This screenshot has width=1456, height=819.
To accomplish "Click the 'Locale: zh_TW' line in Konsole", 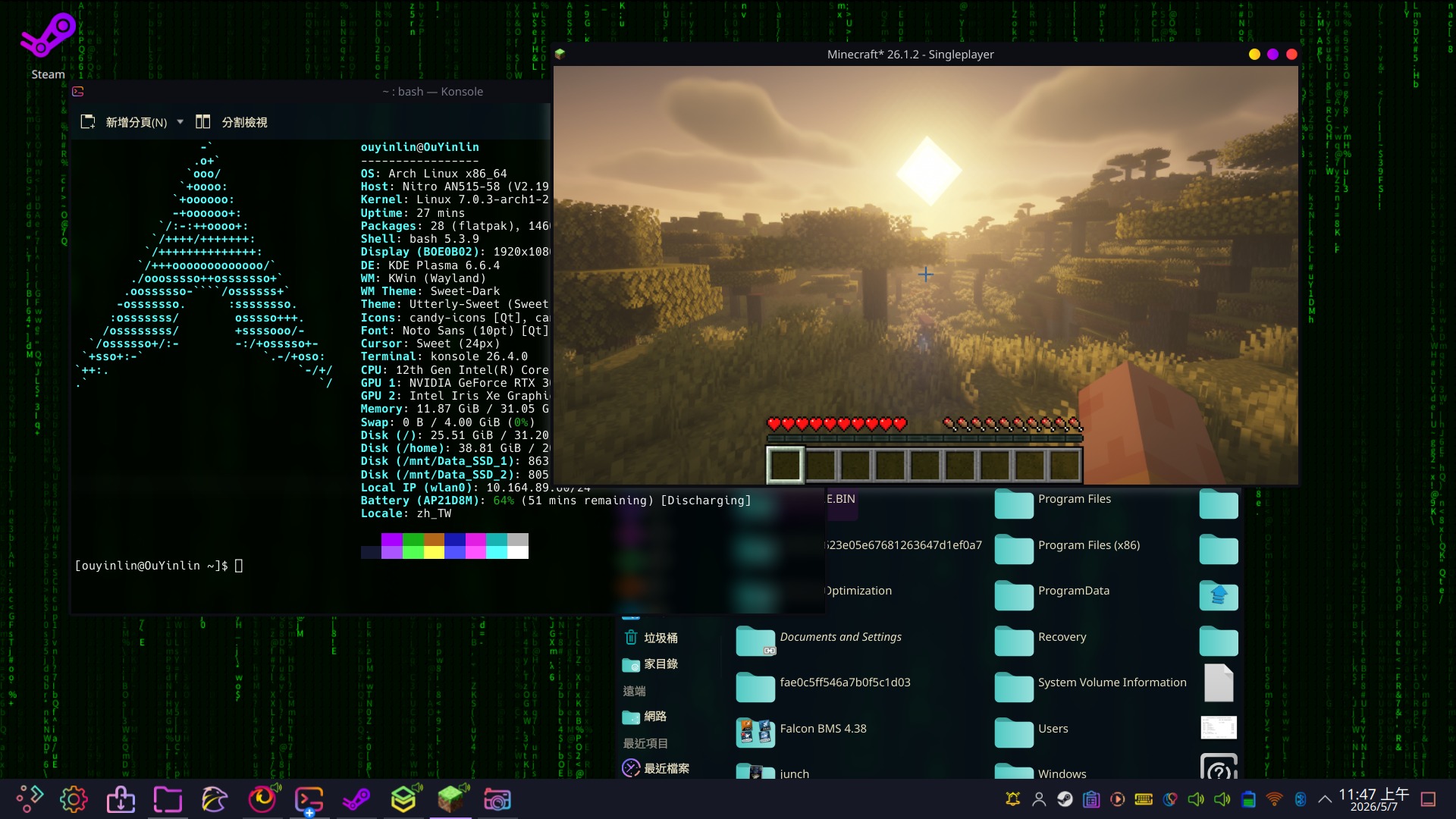I will 406,513.
